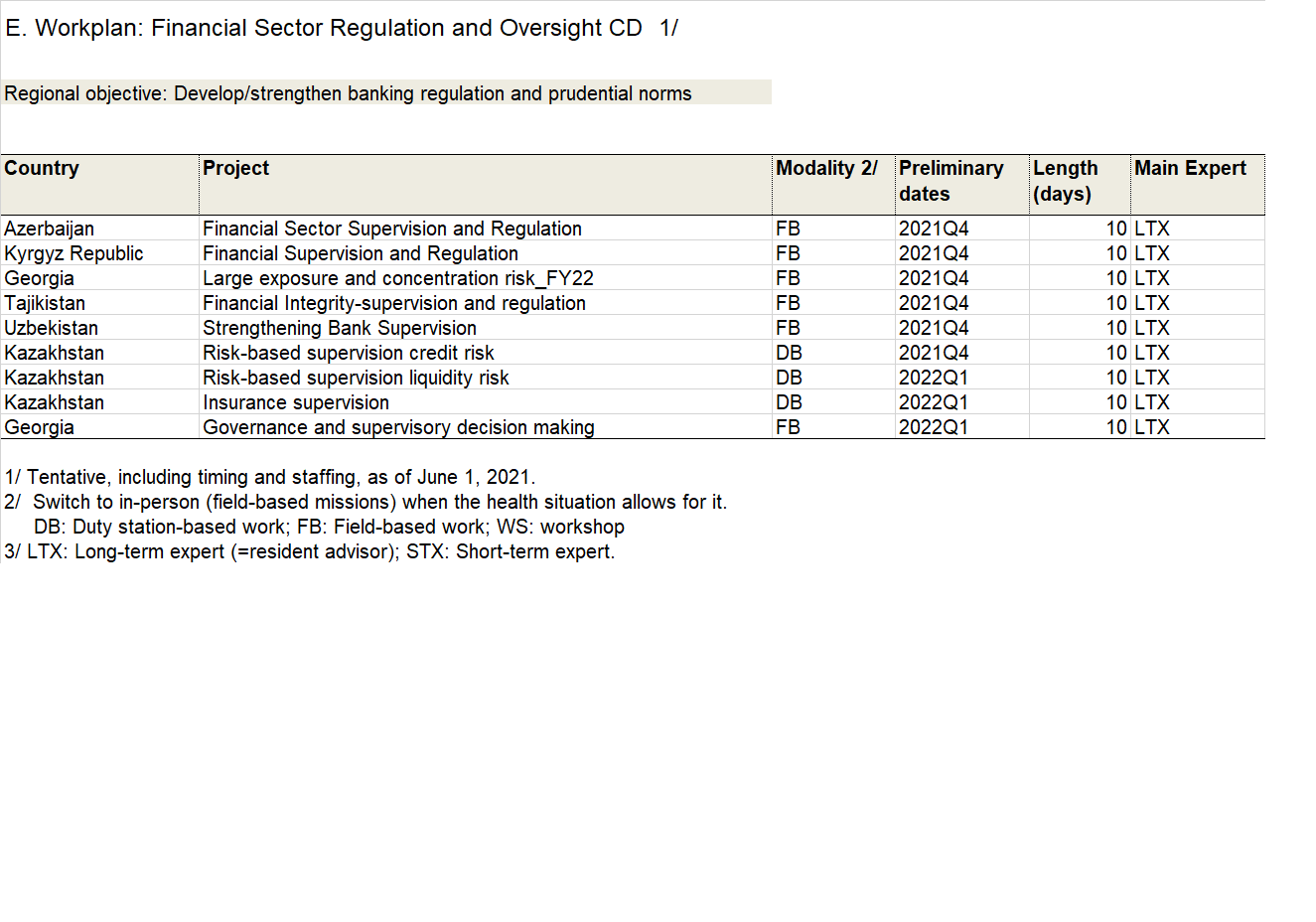Select footnote 1/ about tentative timing
This screenshot has width=1316, height=922.
[269, 477]
